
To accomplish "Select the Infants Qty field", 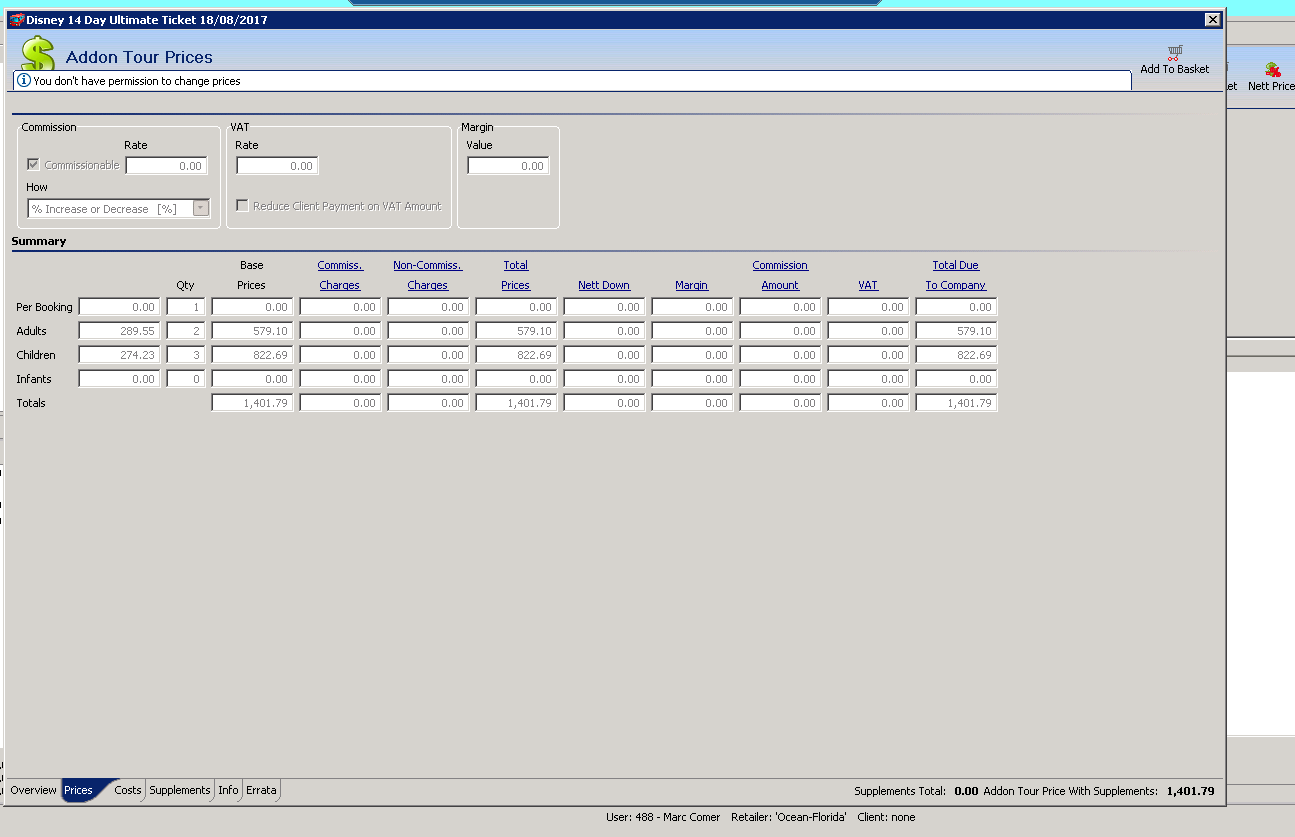I will click(186, 379).
